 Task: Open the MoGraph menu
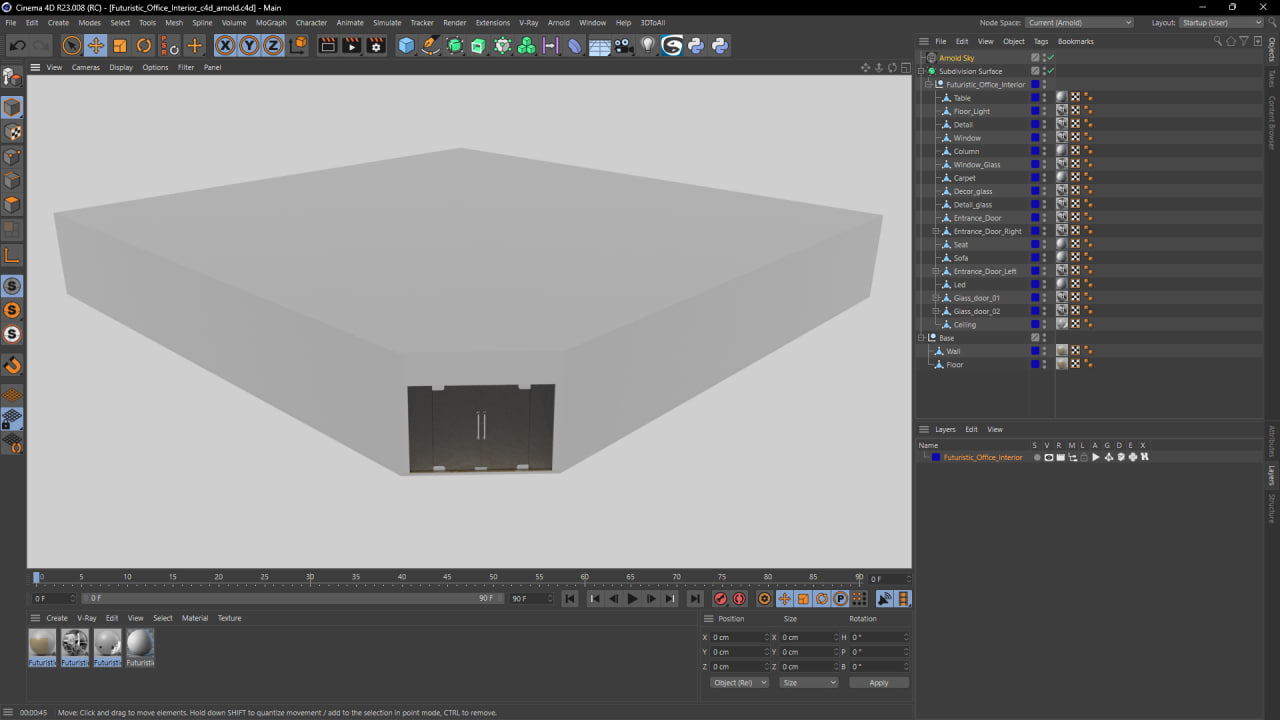(271, 22)
